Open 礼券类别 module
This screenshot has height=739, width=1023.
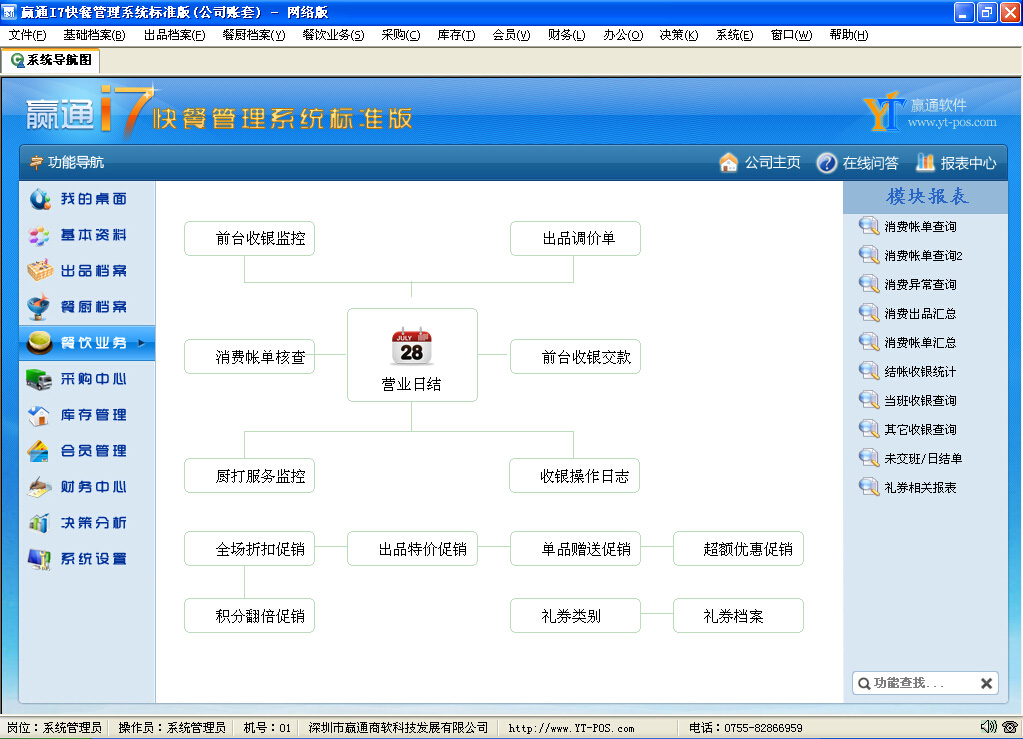coord(575,616)
